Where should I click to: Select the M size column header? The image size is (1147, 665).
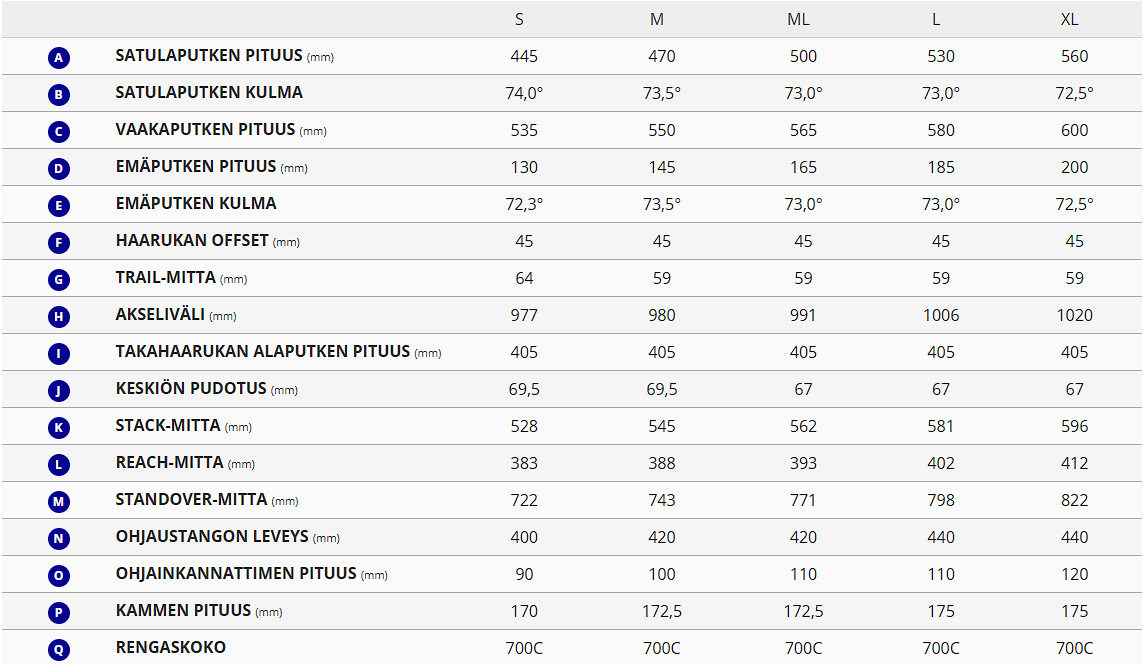pos(657,20)
